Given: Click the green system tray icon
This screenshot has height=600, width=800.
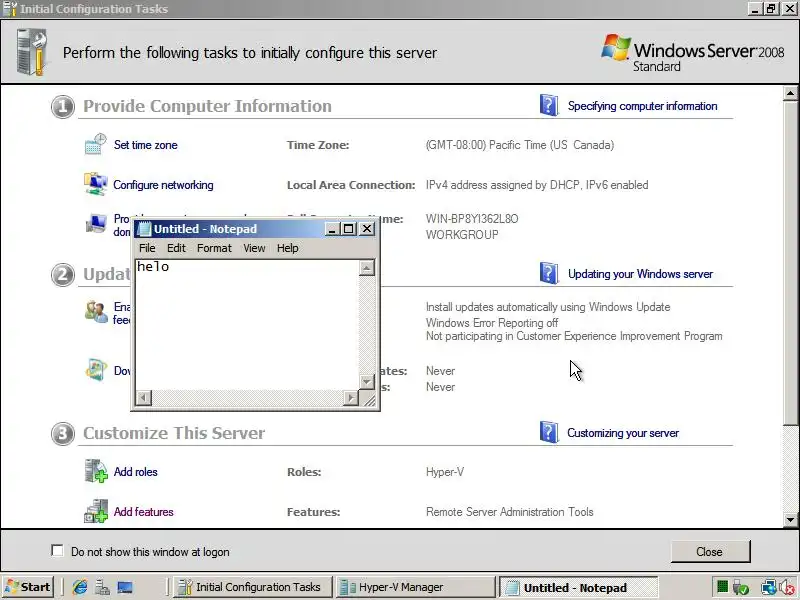Looking at the screenshot, I should click(722, 587).
